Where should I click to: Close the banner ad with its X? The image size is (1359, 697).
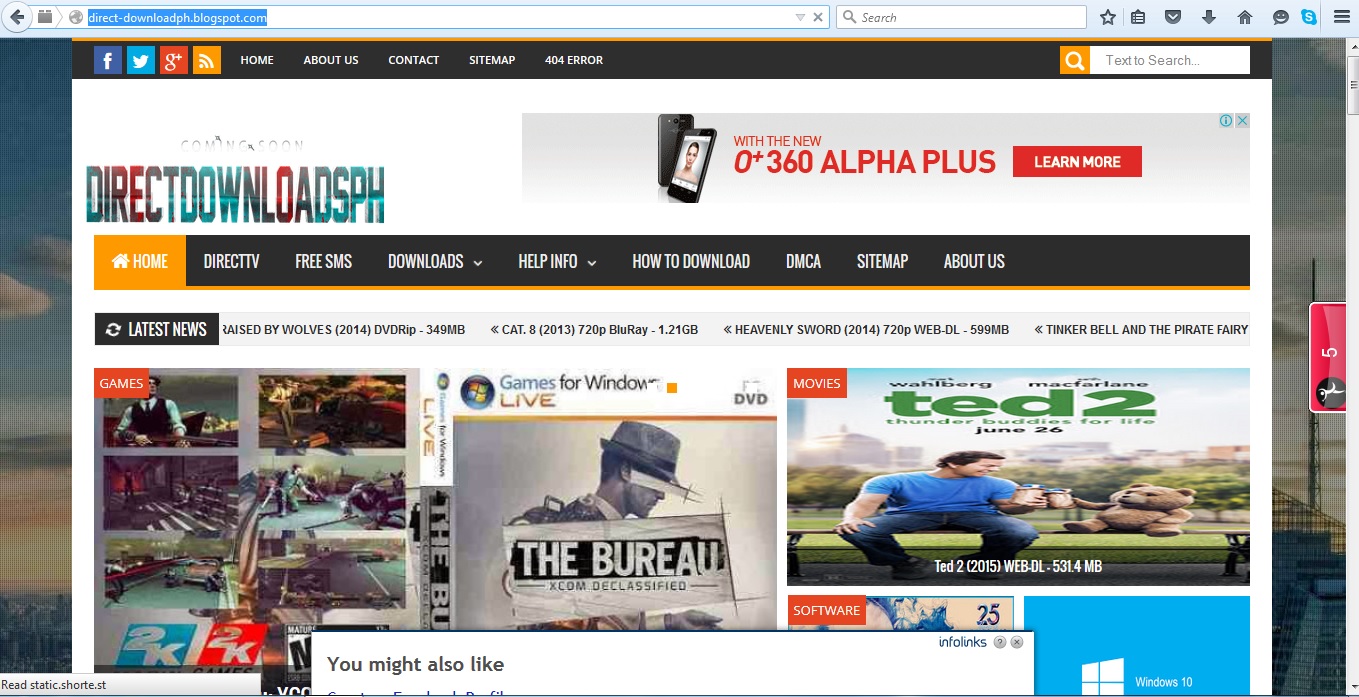1242,120
